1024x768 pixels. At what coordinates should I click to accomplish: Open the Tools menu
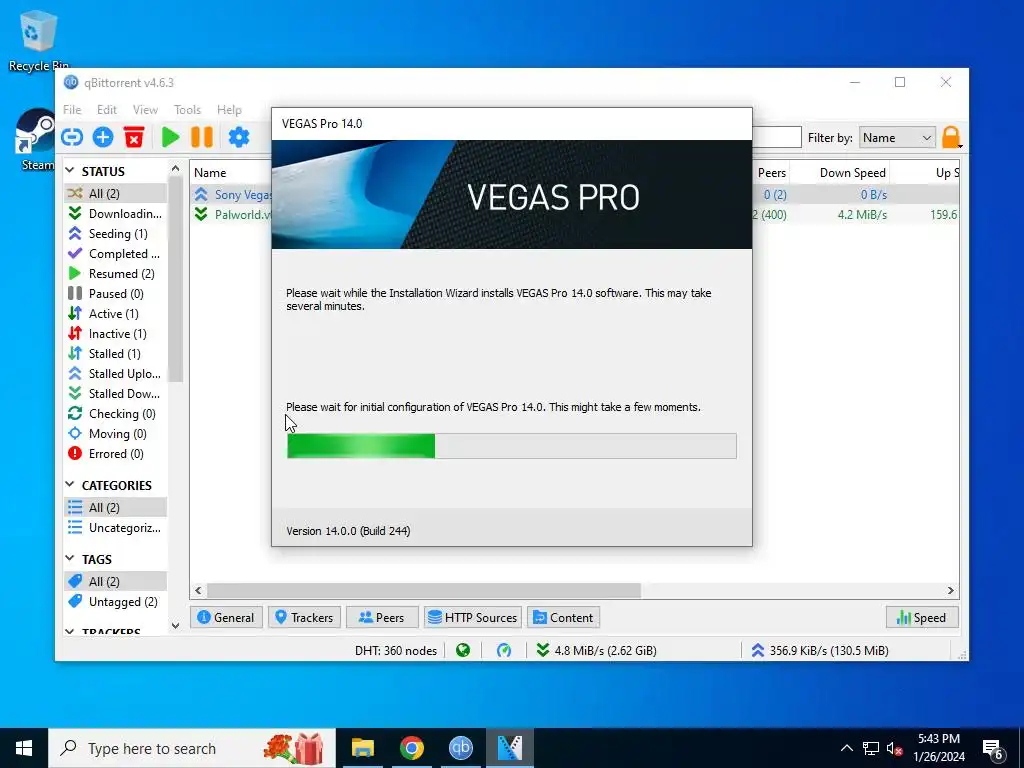[x=187, y=110]
